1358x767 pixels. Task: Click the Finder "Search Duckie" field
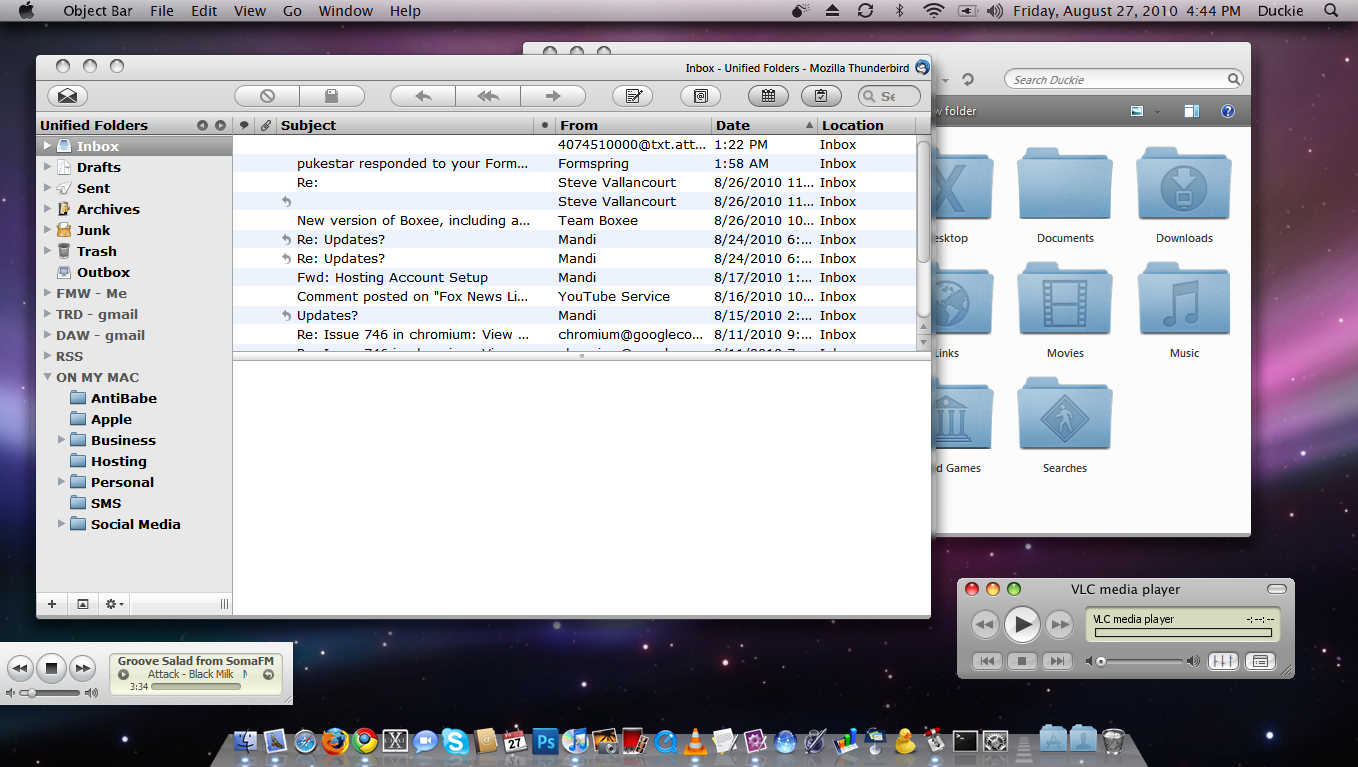(1123, 79)
